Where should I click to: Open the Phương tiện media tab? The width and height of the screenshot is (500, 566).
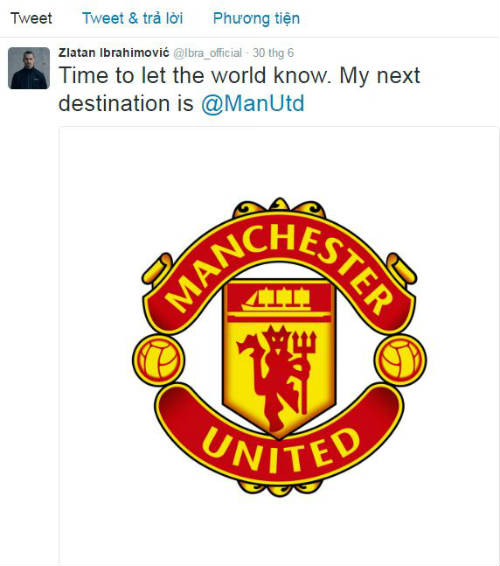point(256,18)
